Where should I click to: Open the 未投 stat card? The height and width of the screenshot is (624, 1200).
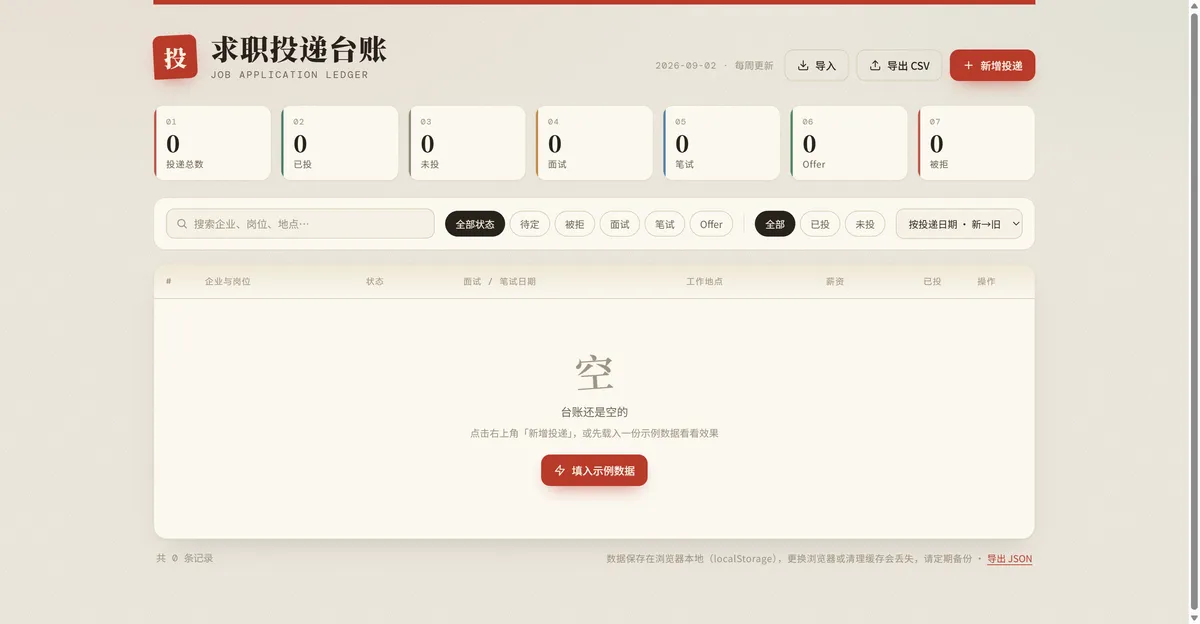467,143
